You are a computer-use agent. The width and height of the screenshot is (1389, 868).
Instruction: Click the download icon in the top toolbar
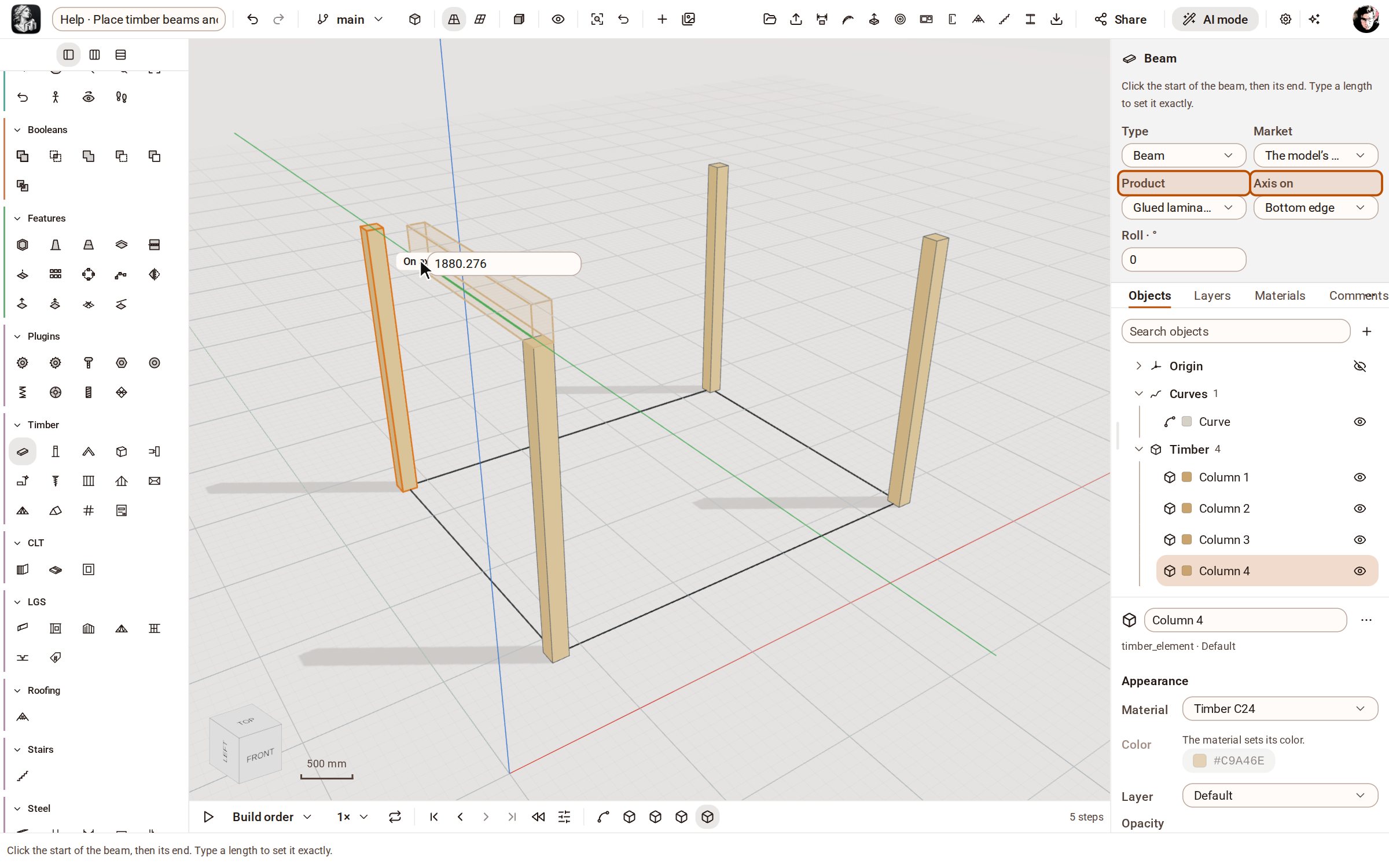[1056, 19]
